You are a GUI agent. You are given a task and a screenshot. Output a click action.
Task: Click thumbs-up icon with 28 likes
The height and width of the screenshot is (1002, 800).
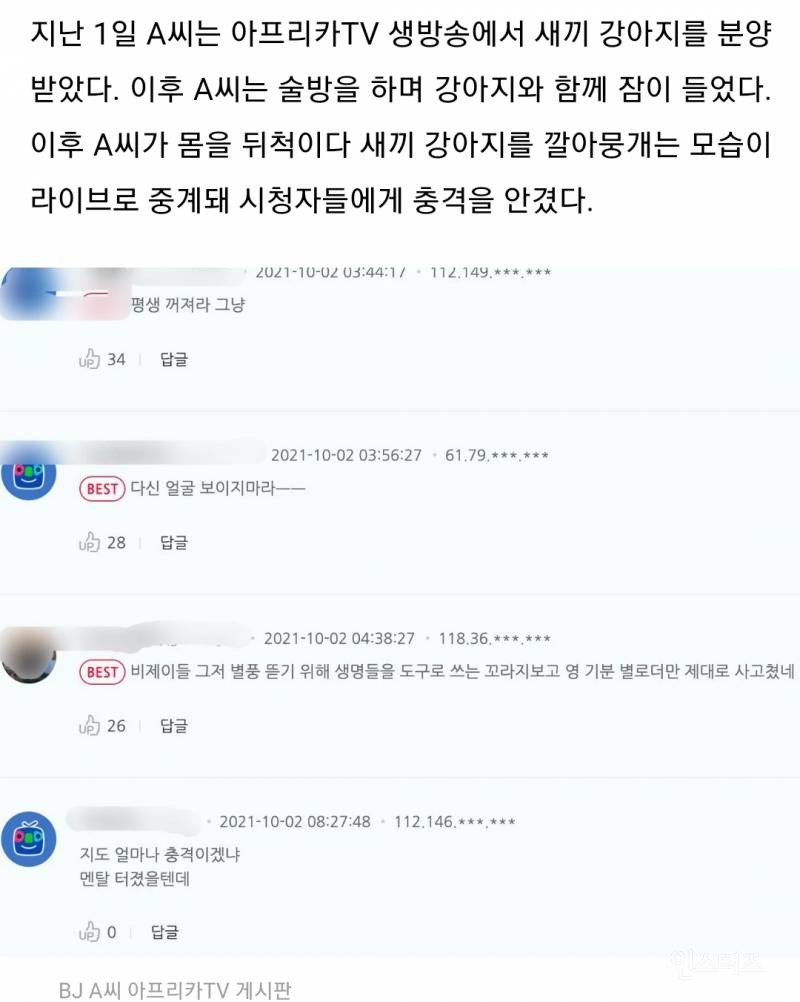[x=89, y=542]
